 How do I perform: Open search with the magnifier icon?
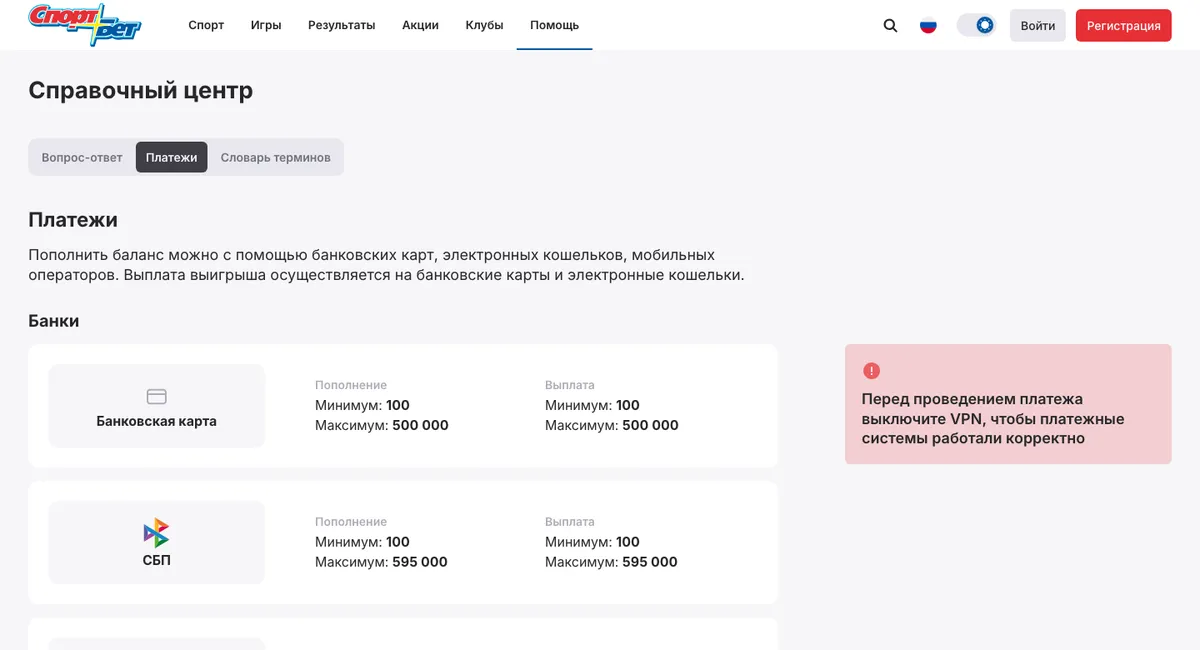890,25
